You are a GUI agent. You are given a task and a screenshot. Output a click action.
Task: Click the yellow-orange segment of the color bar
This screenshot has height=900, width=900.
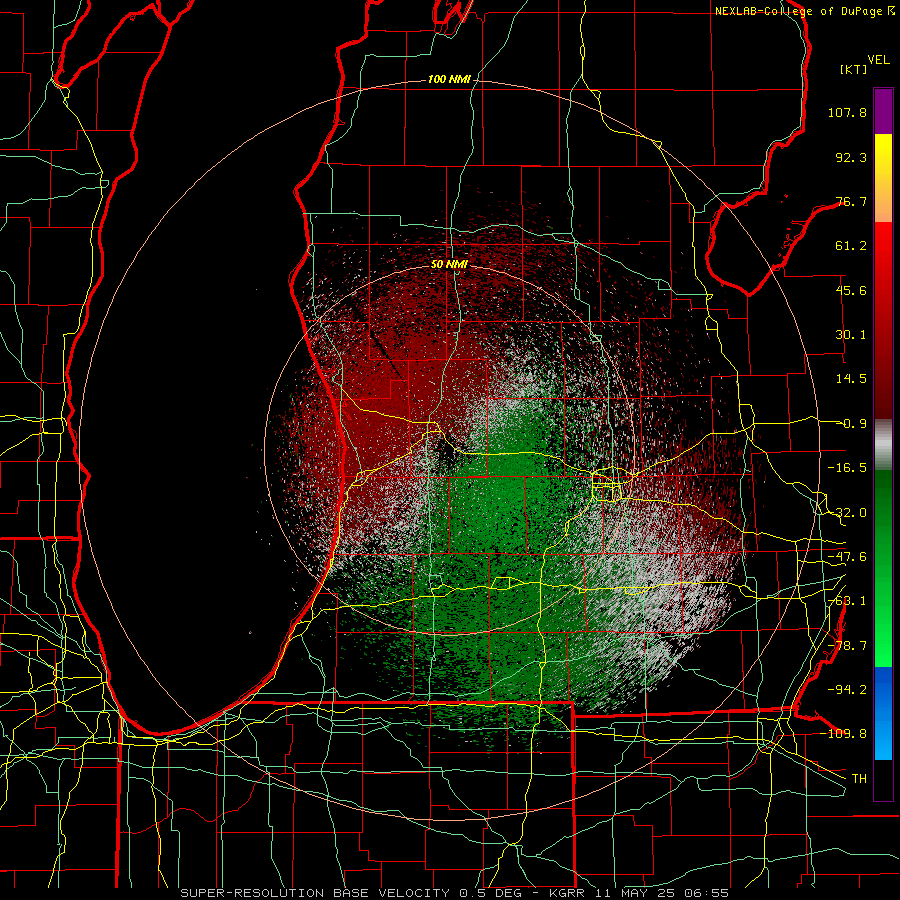point(883,178)
